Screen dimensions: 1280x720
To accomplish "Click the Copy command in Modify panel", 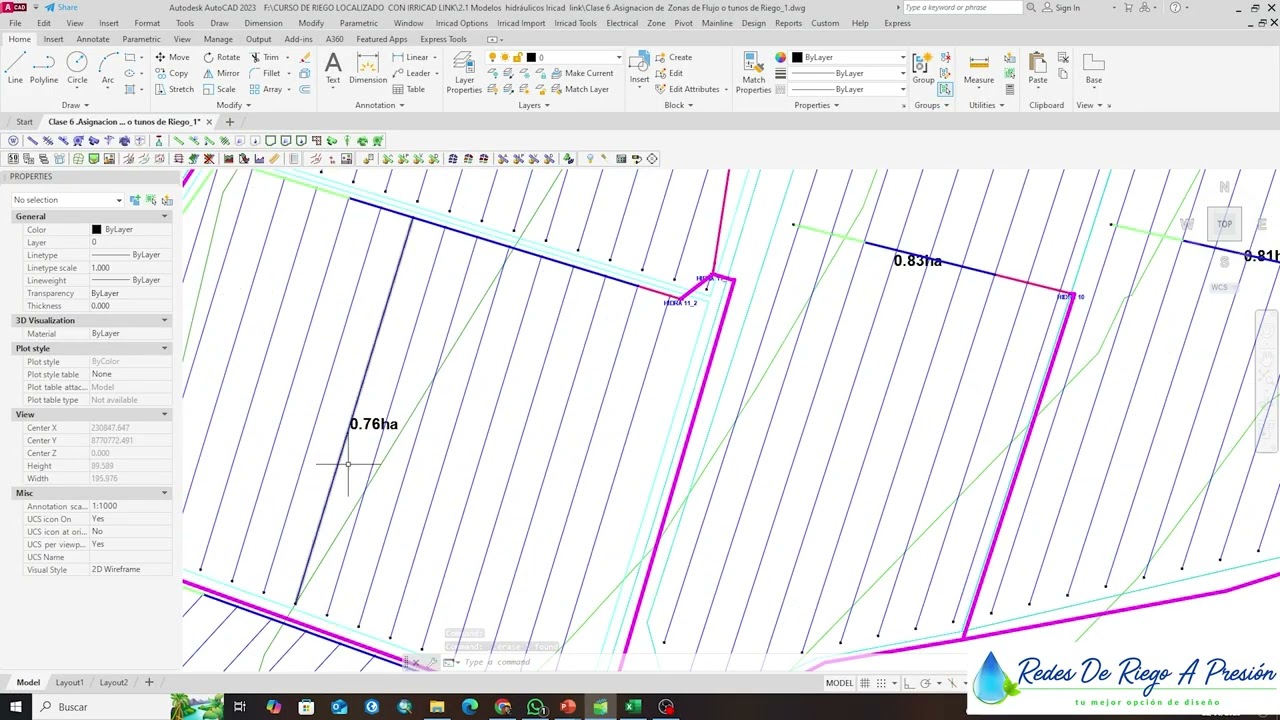I will tap(171, 73).
